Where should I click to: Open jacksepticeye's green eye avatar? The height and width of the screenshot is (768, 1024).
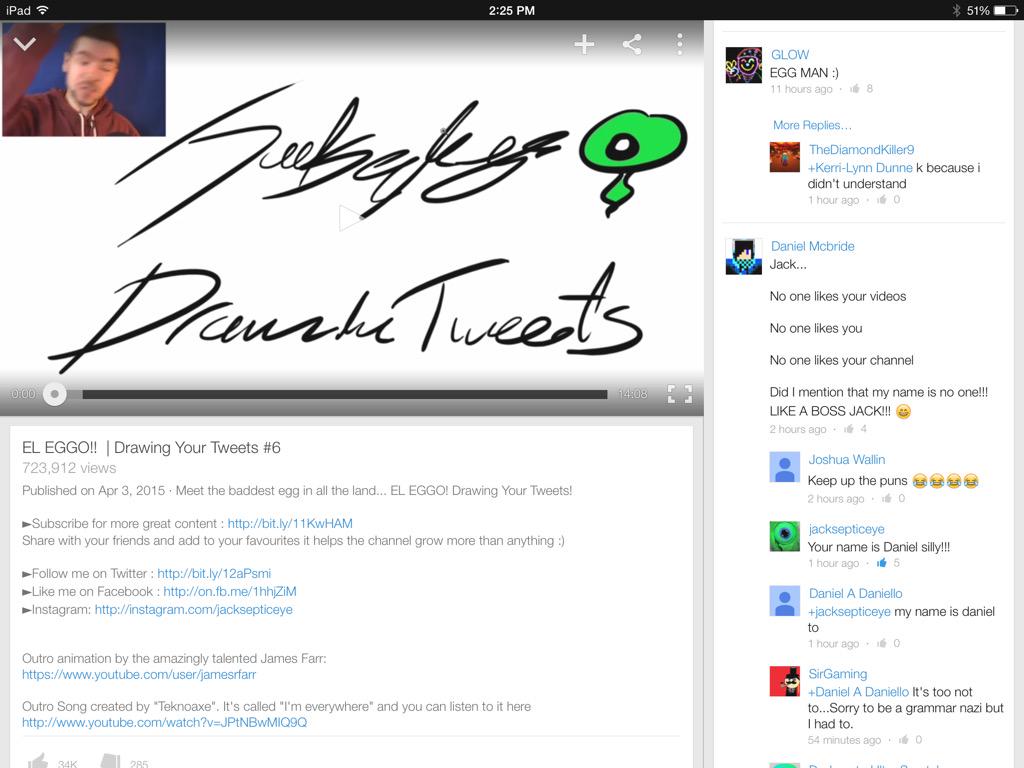[784, 536]
